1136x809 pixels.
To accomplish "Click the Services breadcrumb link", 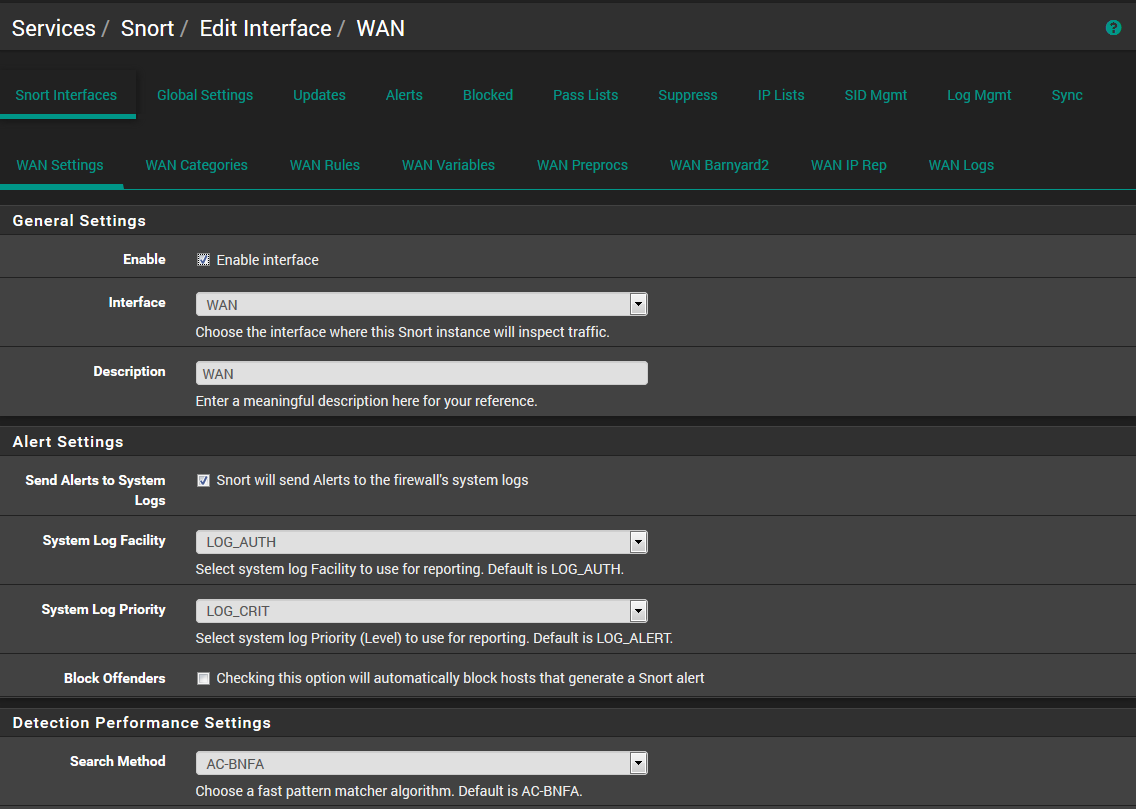I will tap(54, 28).
